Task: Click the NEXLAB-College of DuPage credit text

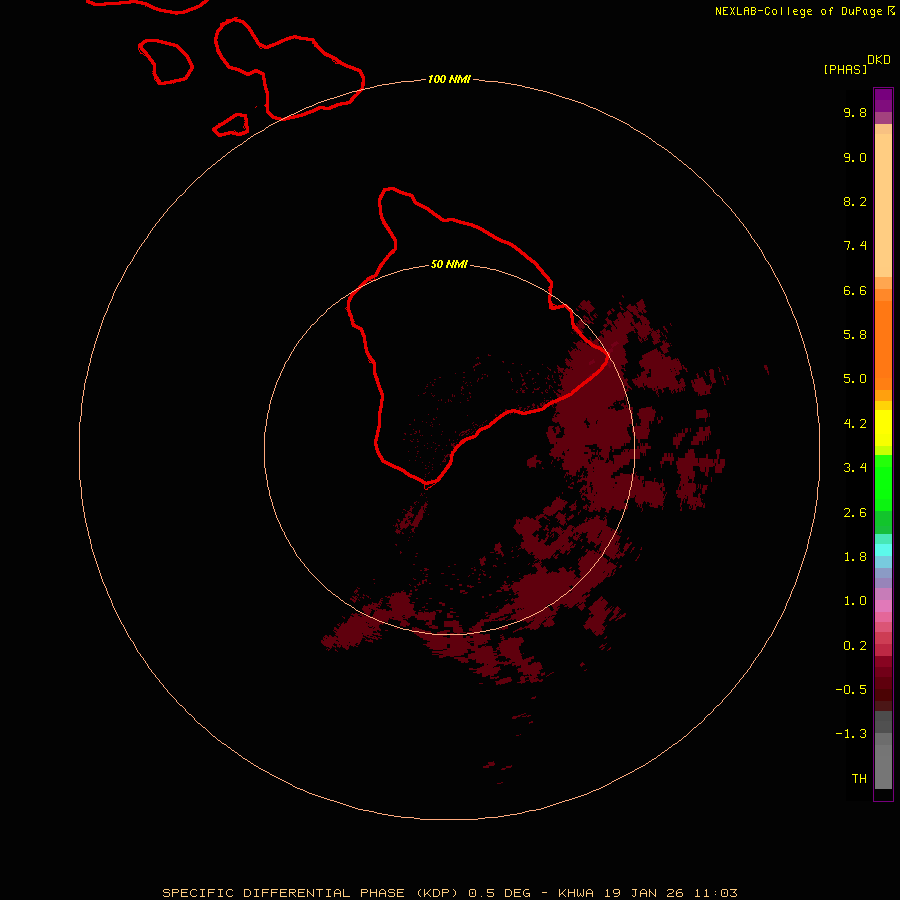Action: click(798, 11)
